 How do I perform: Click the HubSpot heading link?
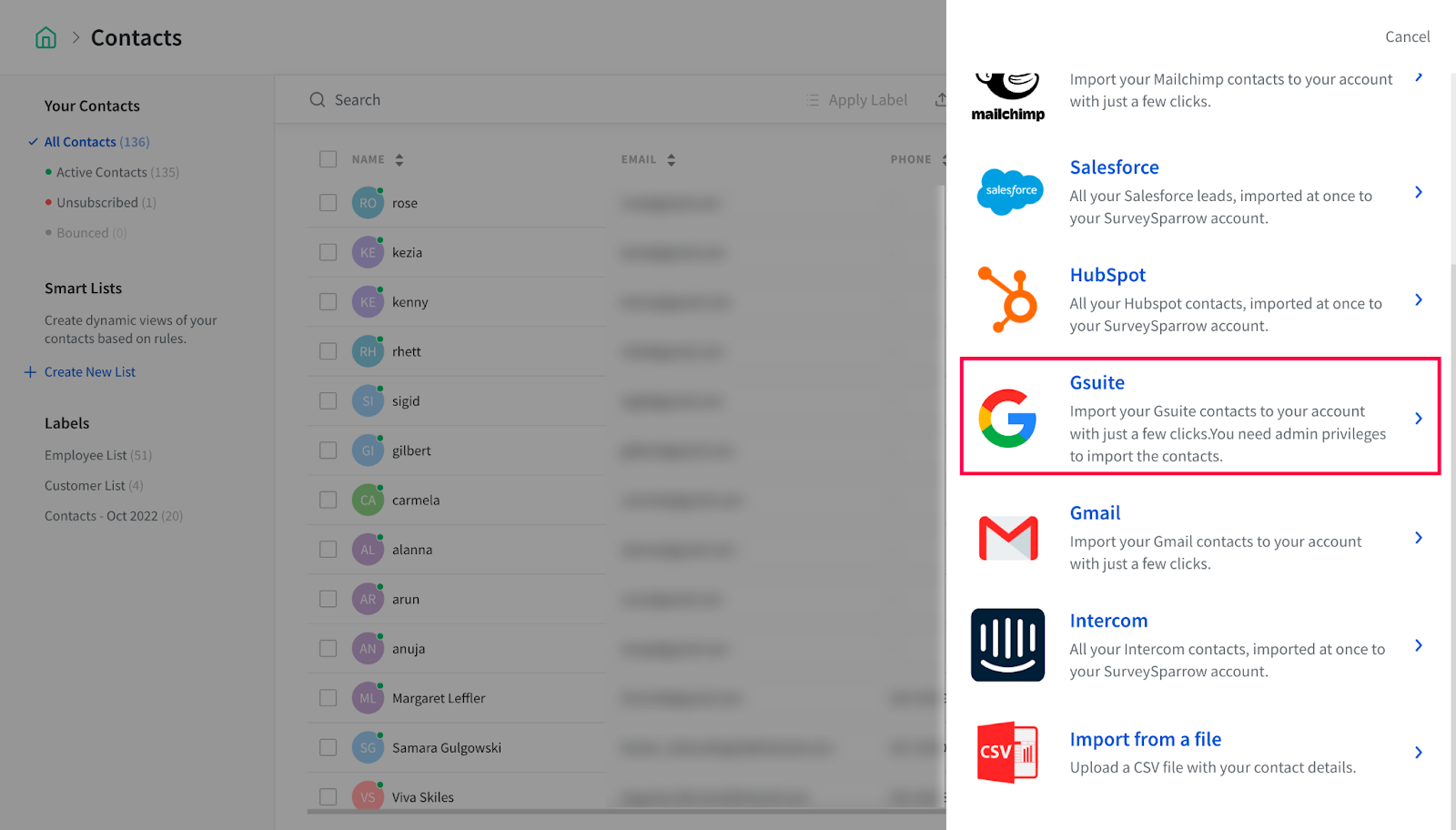[x=1107, y=275]
